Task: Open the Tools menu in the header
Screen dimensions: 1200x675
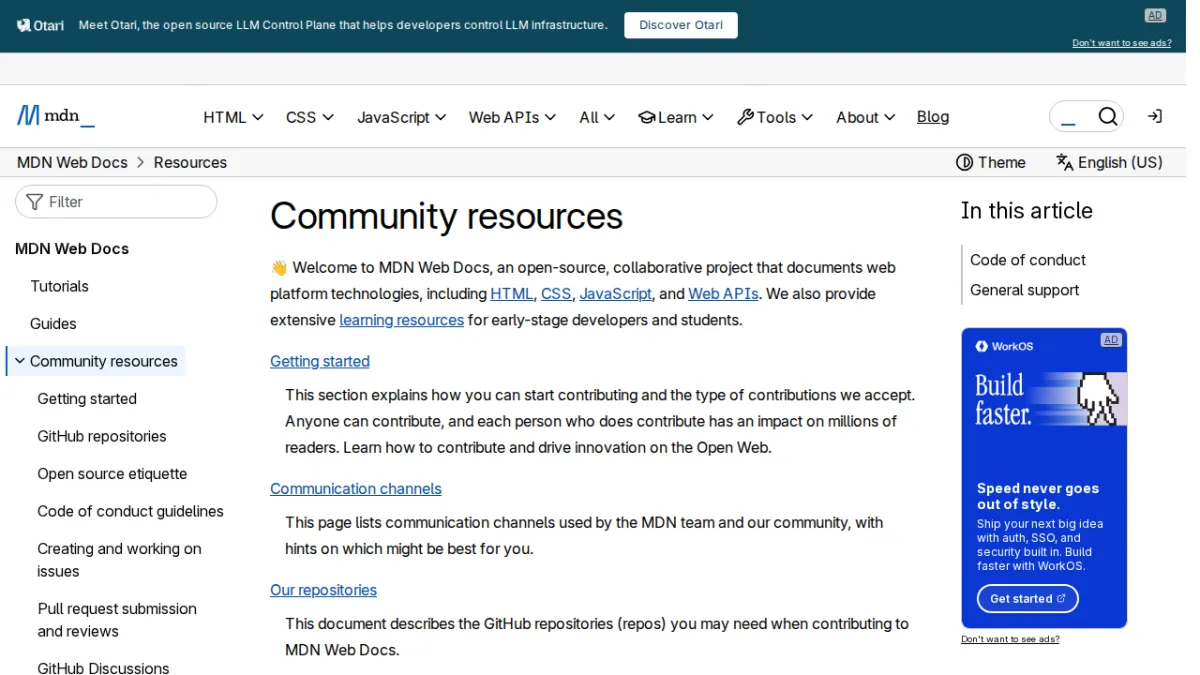Action: [x=775, y=117]
